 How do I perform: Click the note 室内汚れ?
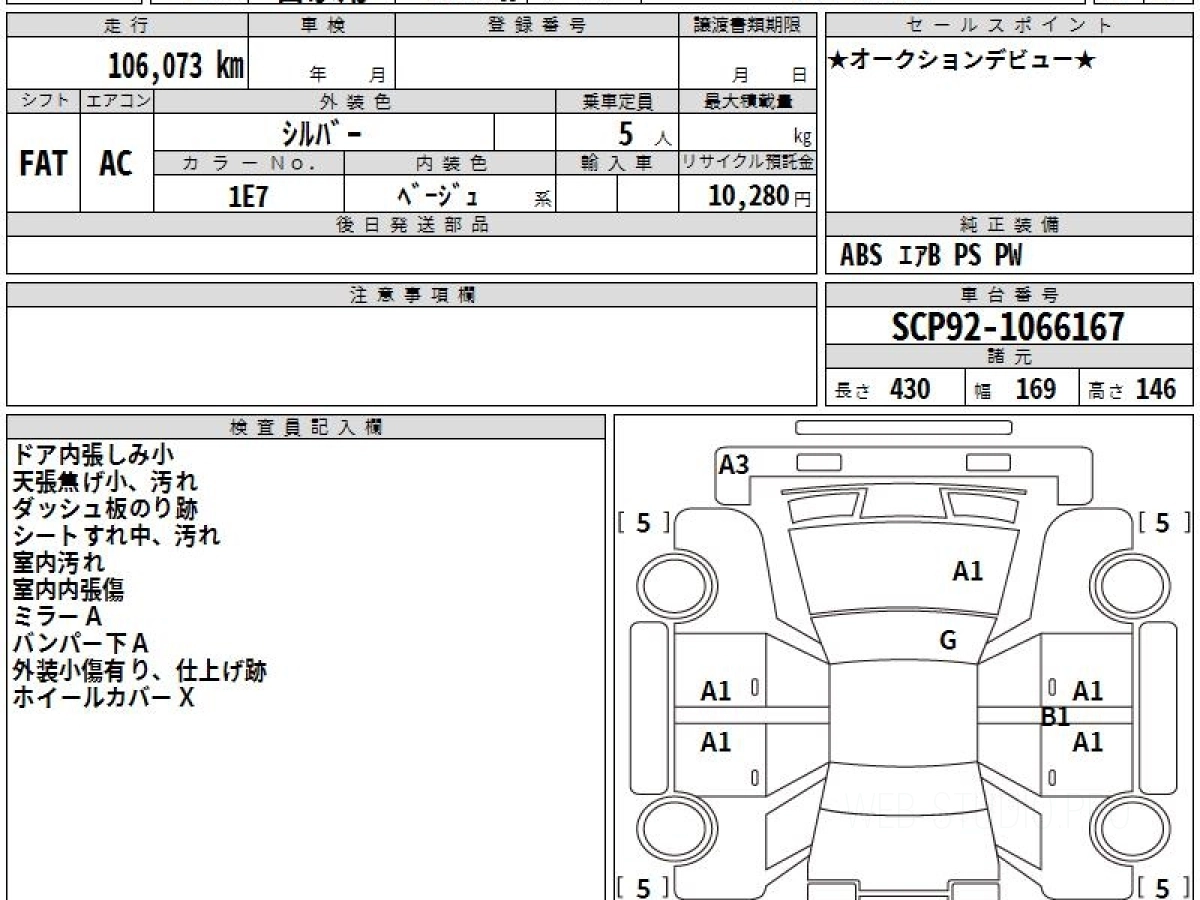coord(59,563)
